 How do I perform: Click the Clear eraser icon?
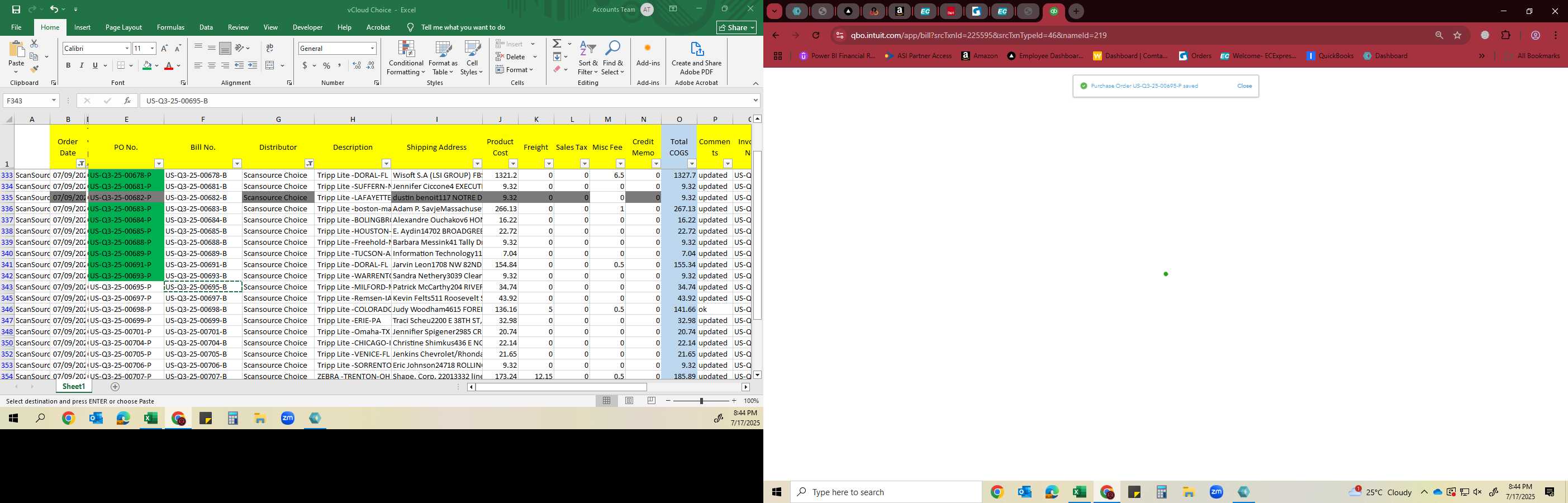[x=557, y=69]
